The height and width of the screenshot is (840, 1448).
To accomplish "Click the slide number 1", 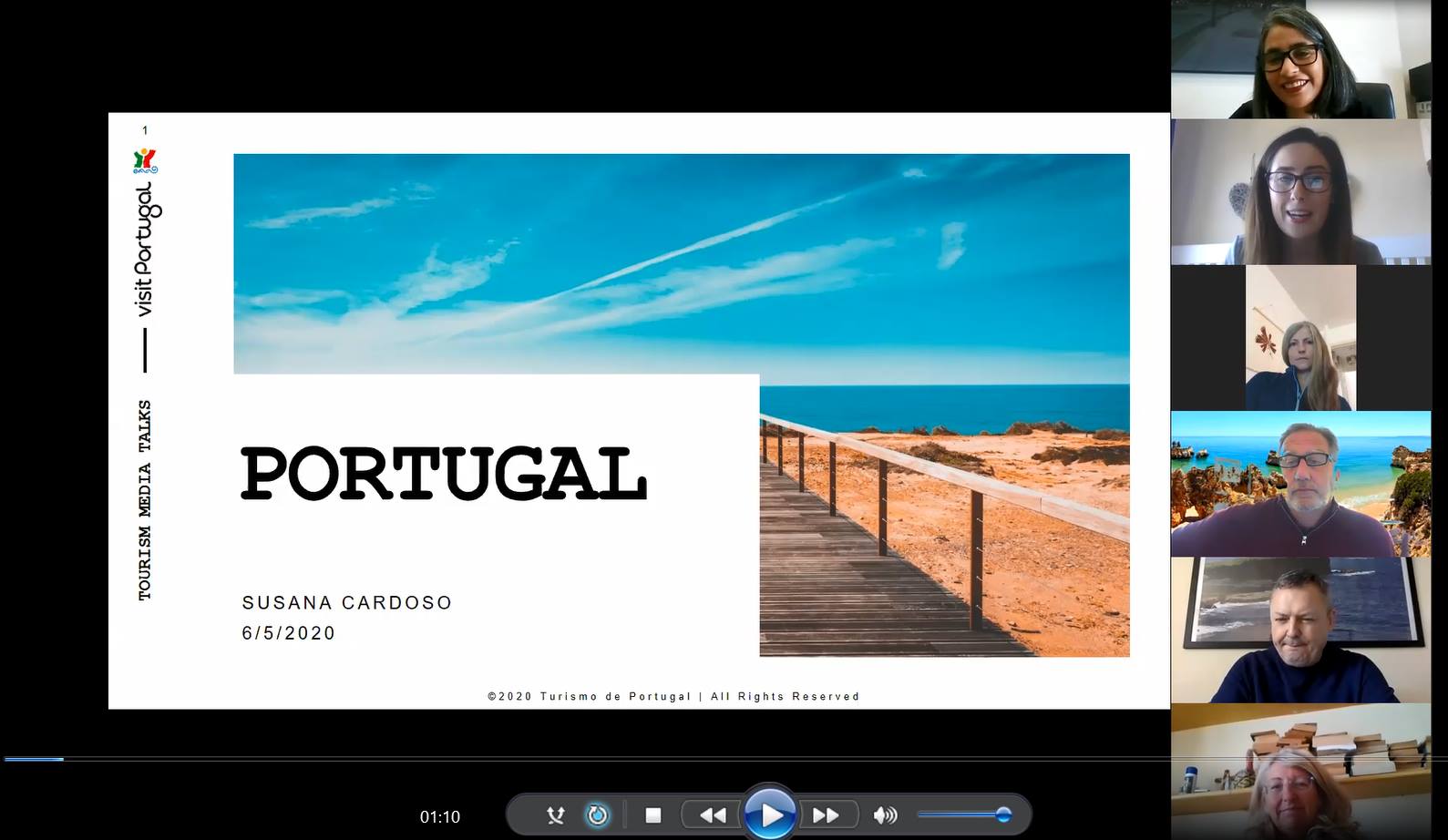I will [145, 130].
